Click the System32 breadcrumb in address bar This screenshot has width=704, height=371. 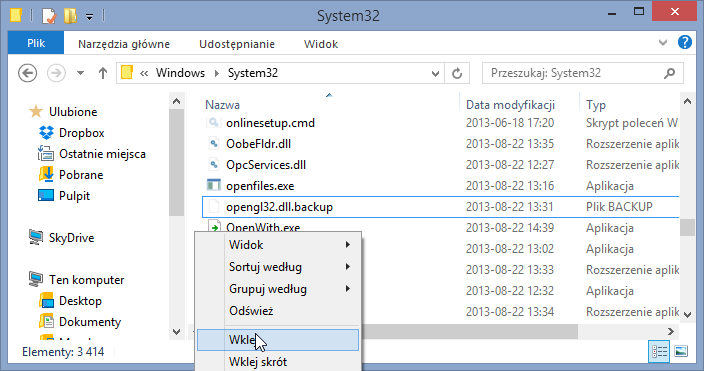coord(253,73)
